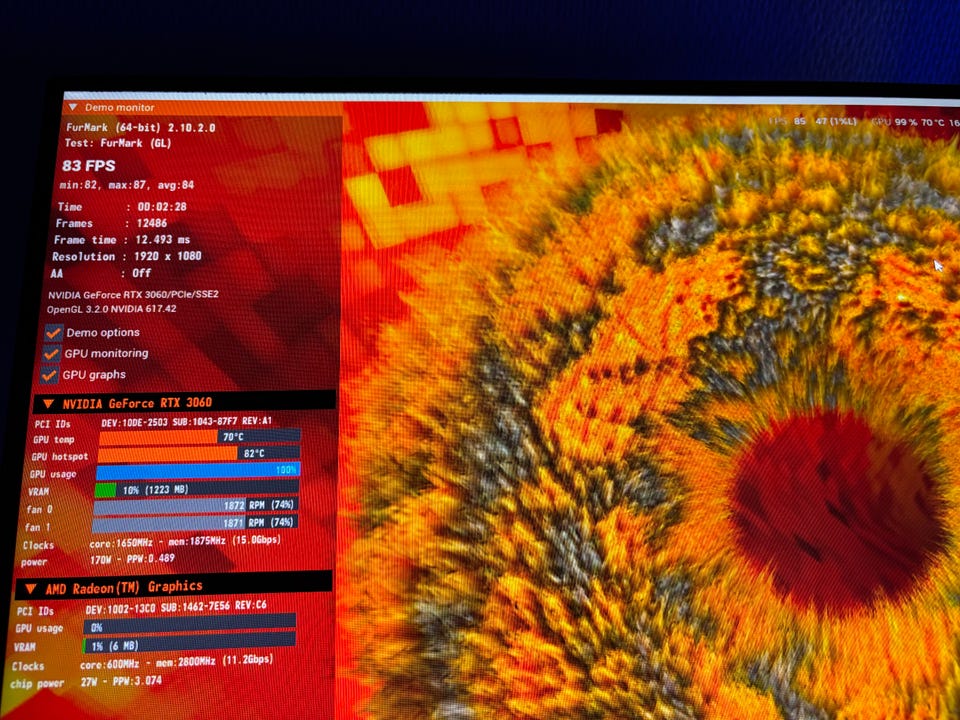This screenshot has height=720, width=960.
Task: Disable the GPU monitoring checkbox
Action: pos(51,354)
